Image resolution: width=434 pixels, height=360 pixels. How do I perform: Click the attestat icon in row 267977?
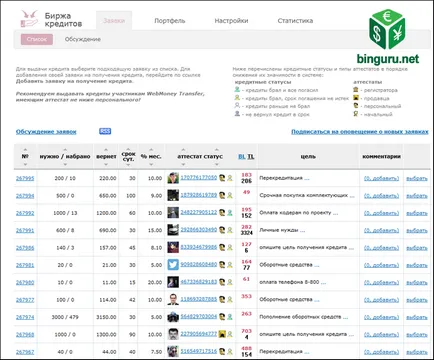[222, 299]
